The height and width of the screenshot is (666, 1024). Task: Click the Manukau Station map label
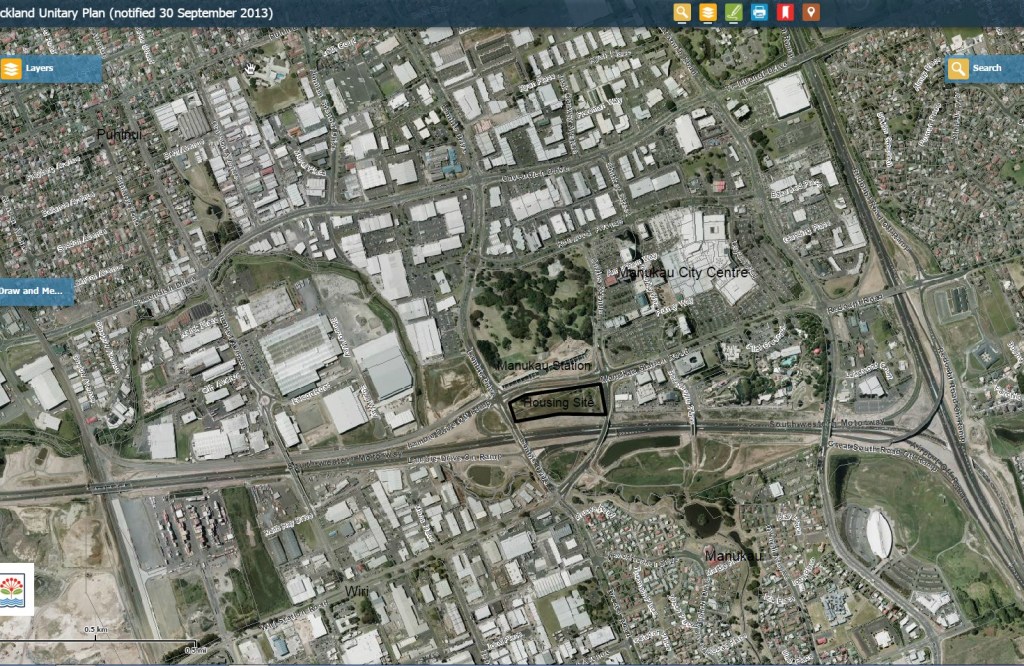(x=543, y=366)
